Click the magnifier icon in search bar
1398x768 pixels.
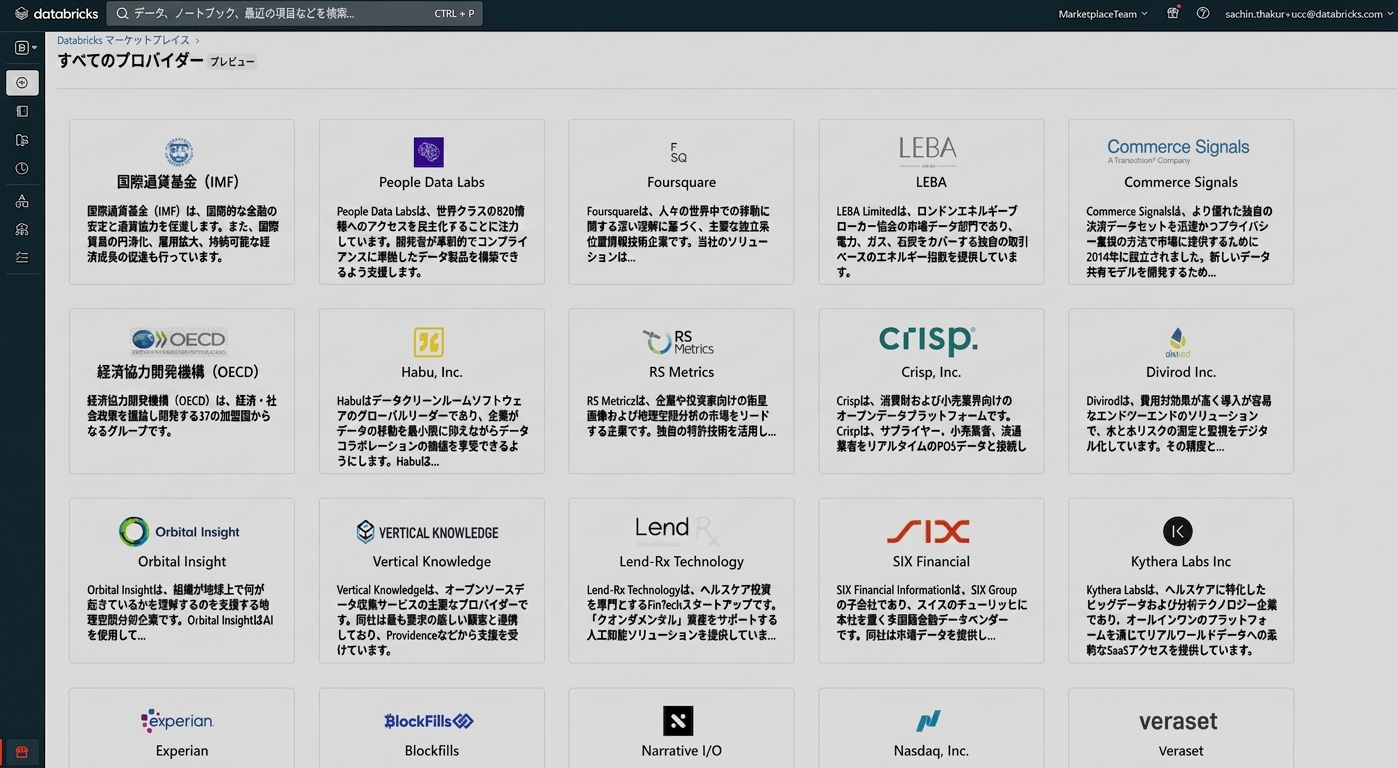122,14
